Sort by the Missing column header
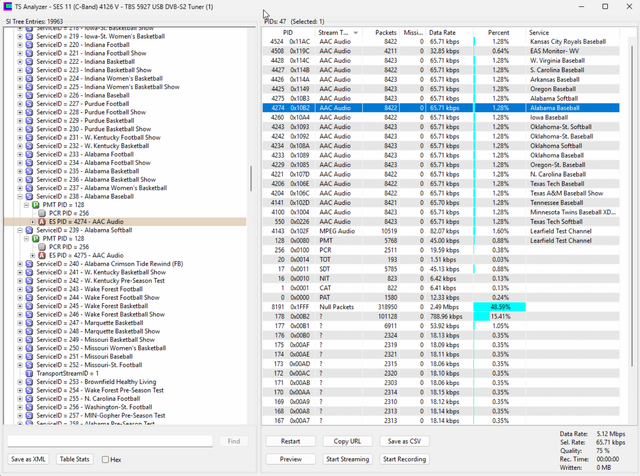The height and width of the screenshot is (476, 640). pyautogui.click(x=412, y=33)
